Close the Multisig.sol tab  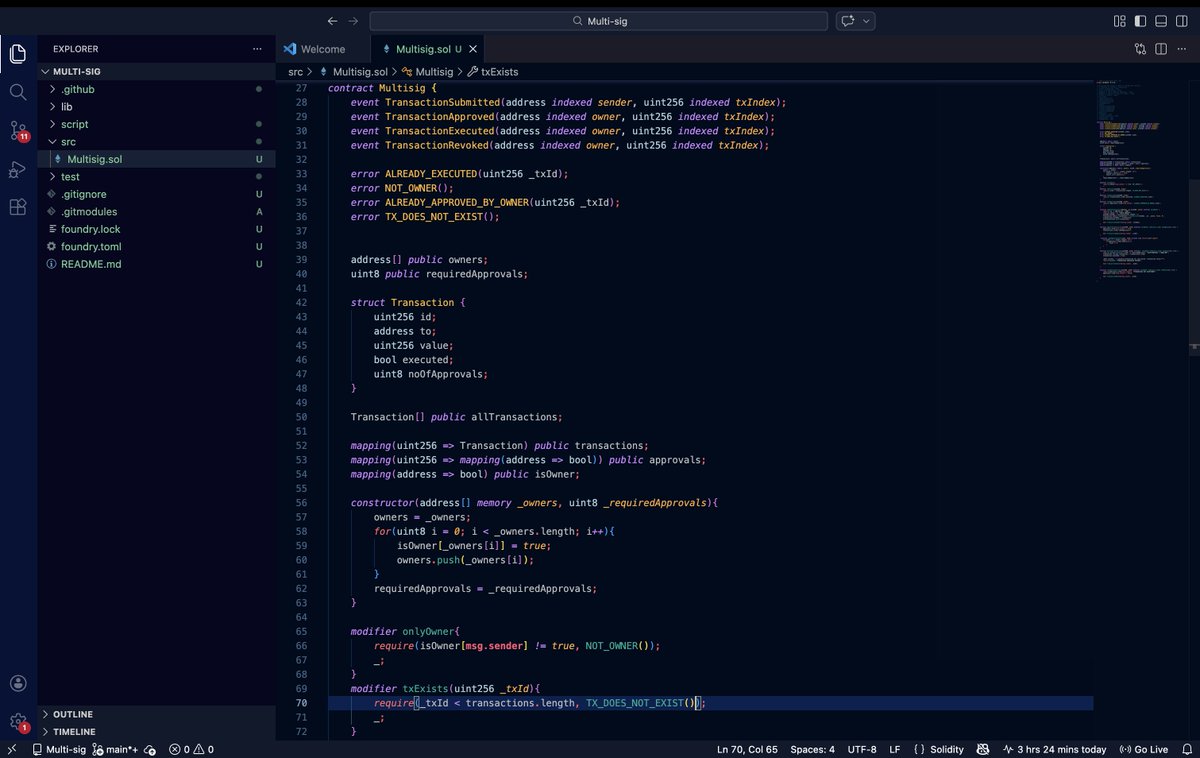pyautogui.click(x=473, y=49)
